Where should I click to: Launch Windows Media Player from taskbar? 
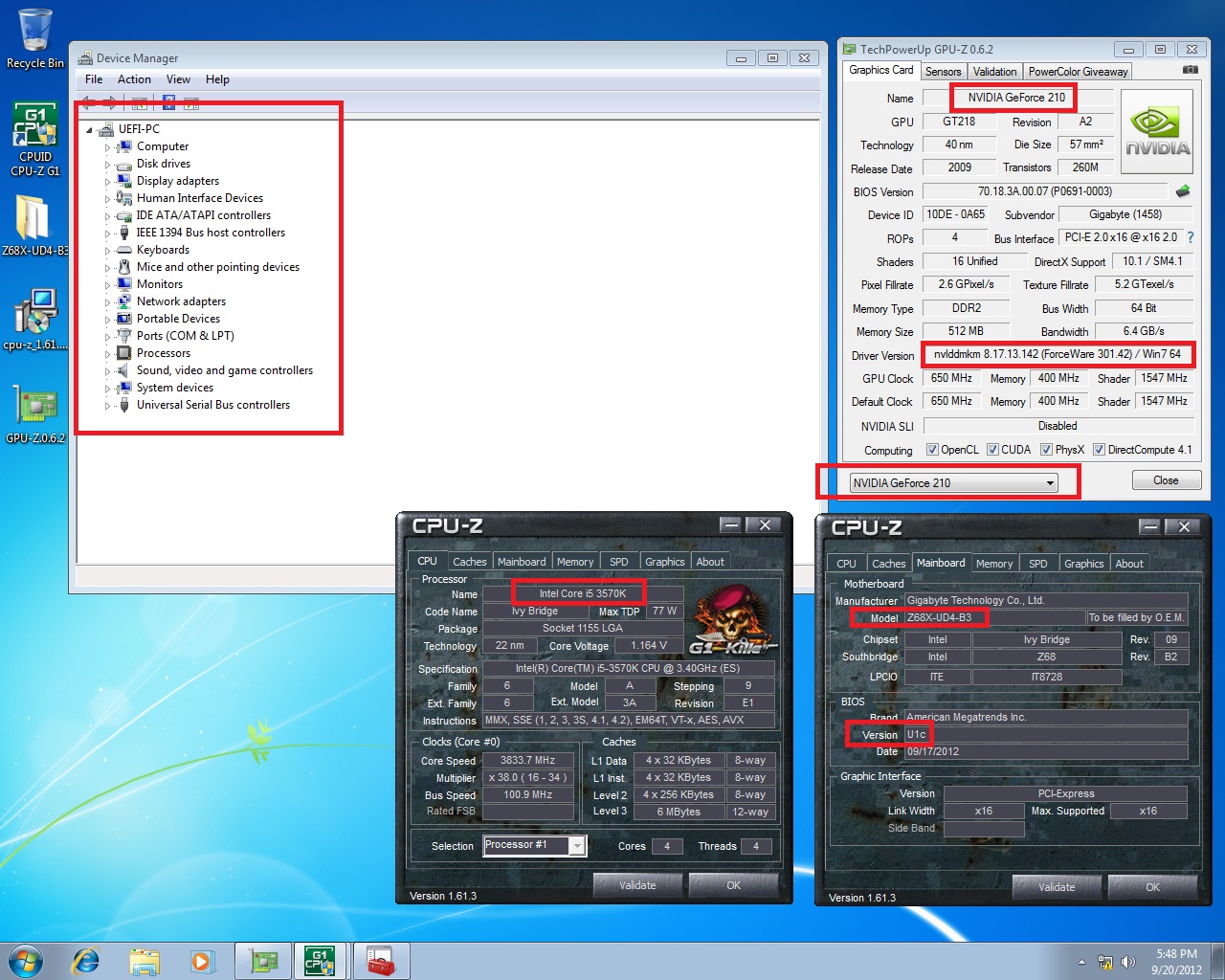(201, 961)
